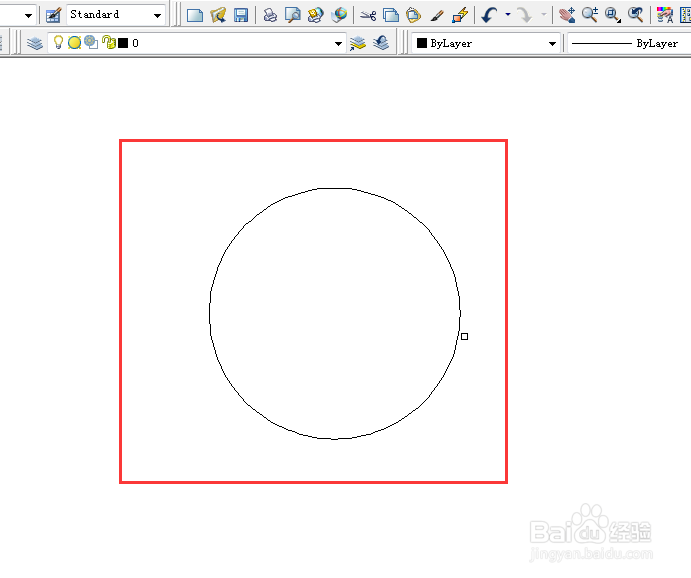Expand the layer list dropdown arrow
Viewport: 691px width, 578px height.
click(338, 44)
